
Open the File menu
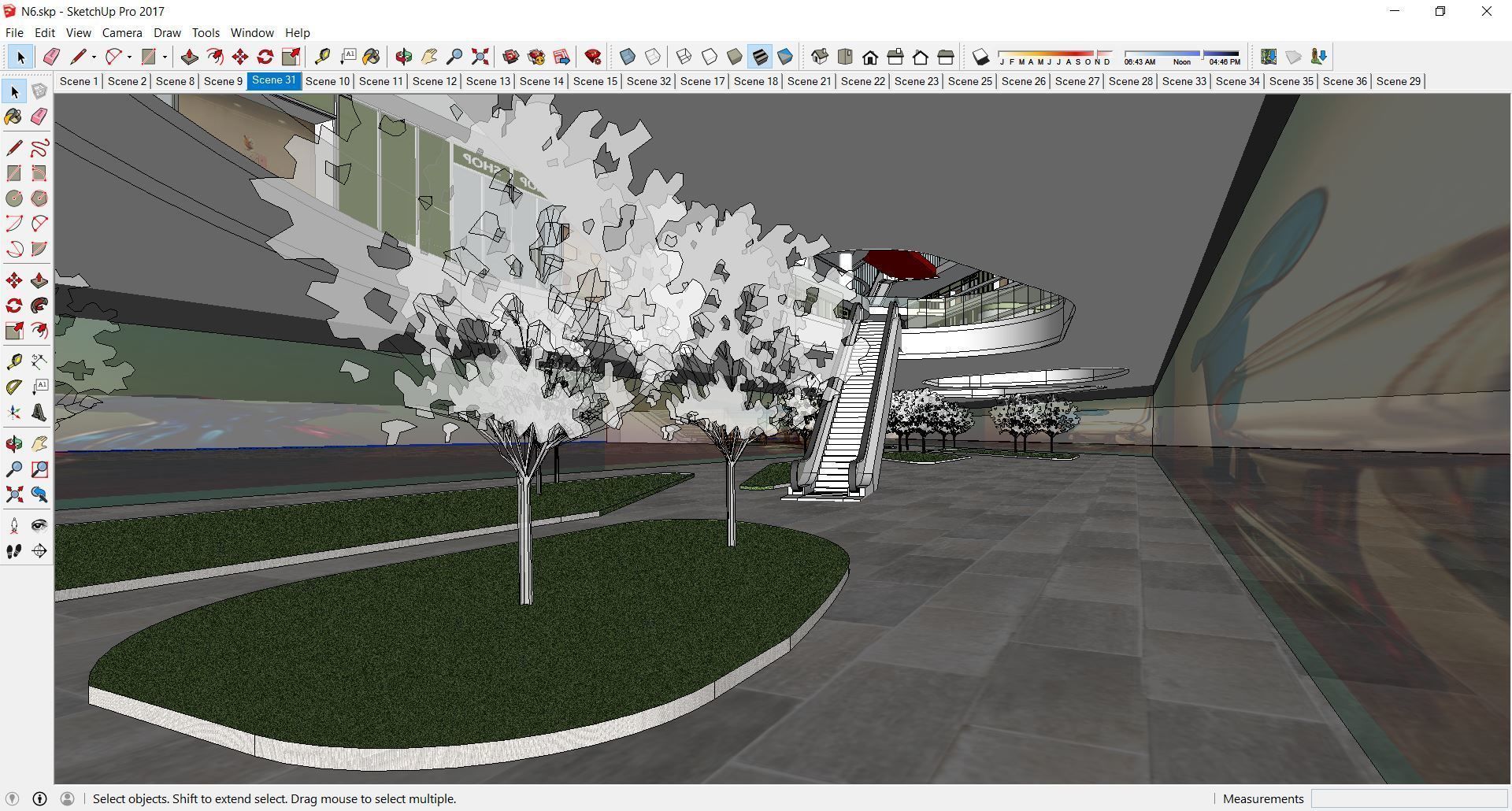tap(14, 33)
